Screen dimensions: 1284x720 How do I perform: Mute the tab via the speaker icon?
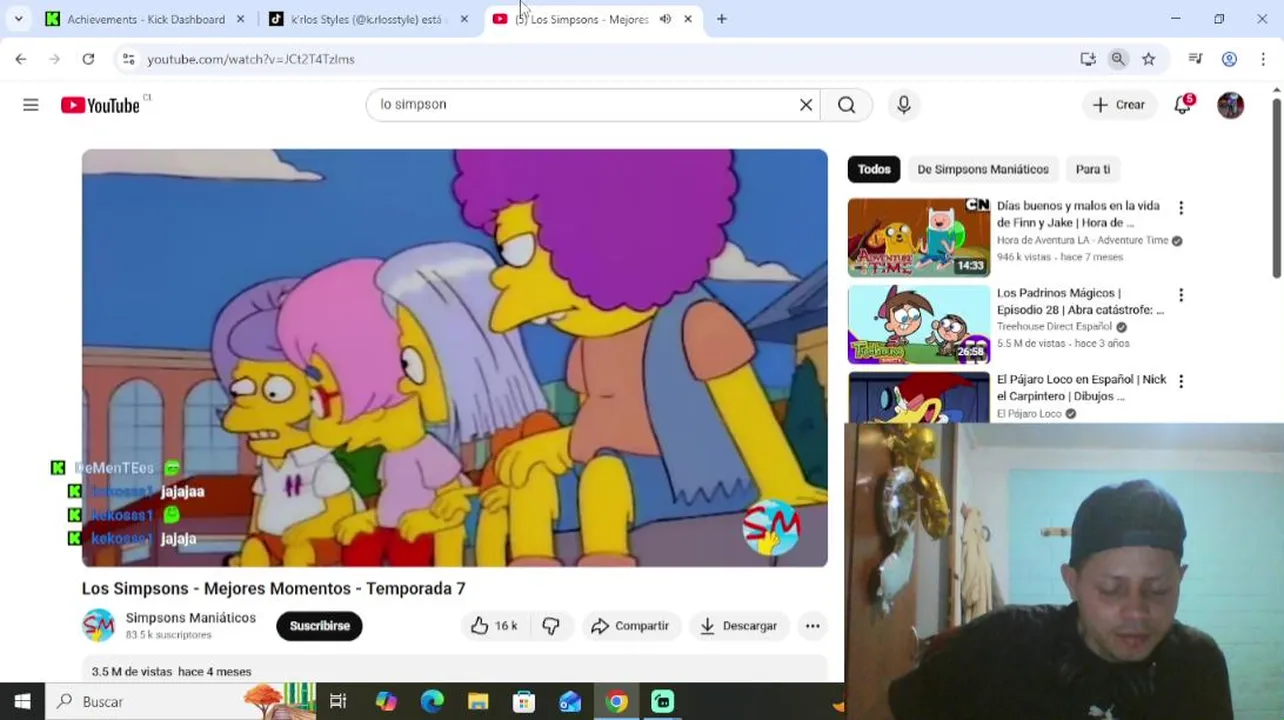665,19
